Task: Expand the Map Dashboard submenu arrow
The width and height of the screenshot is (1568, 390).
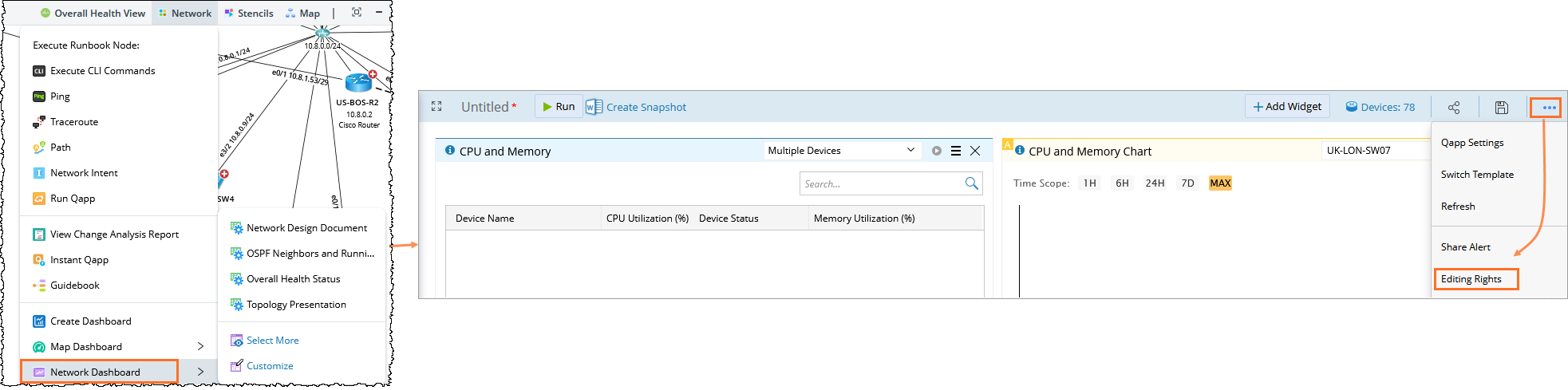Action: tap(200, 347)
